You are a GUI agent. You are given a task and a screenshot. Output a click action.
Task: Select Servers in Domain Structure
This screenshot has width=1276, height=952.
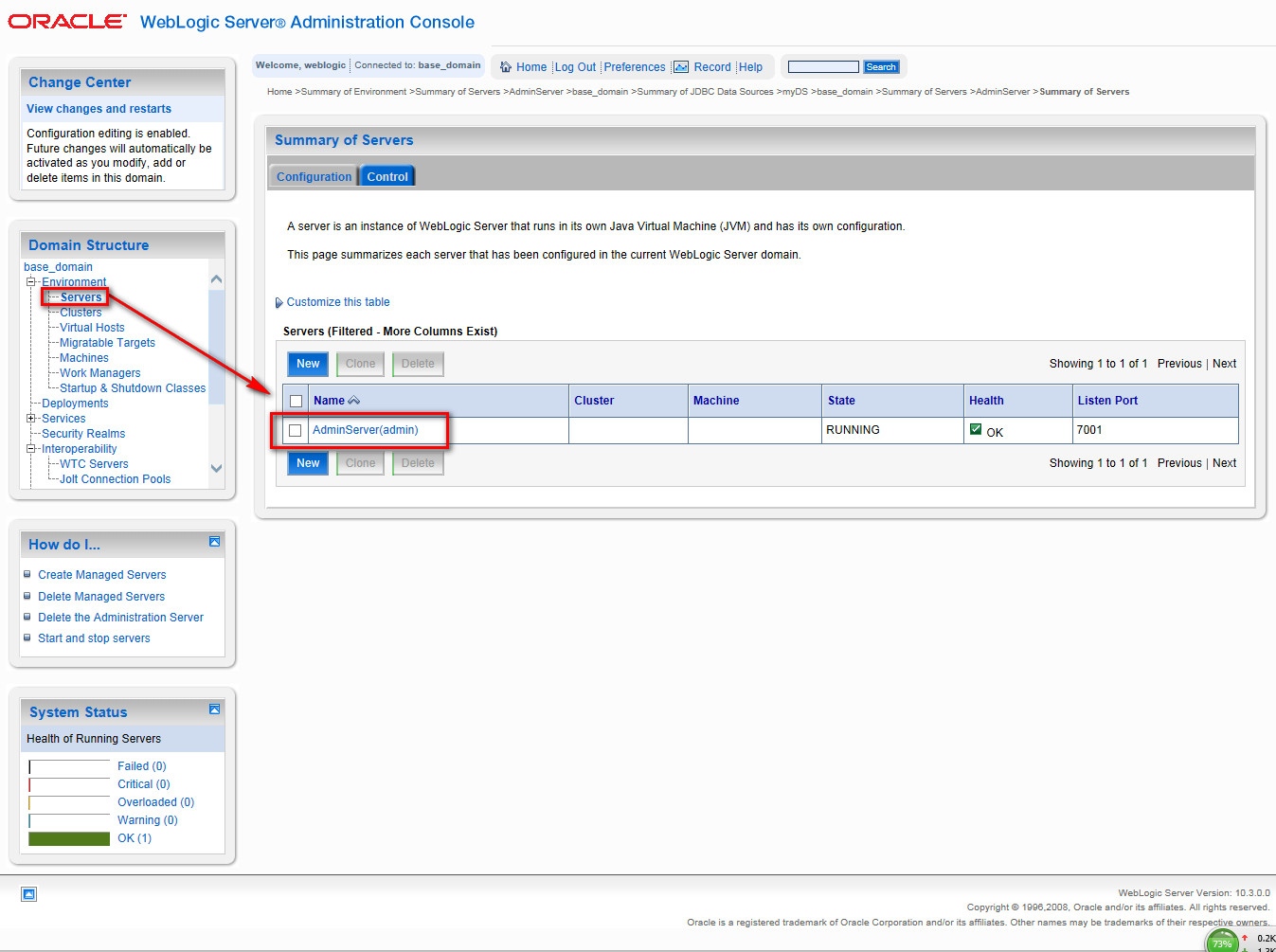point(81,297)
